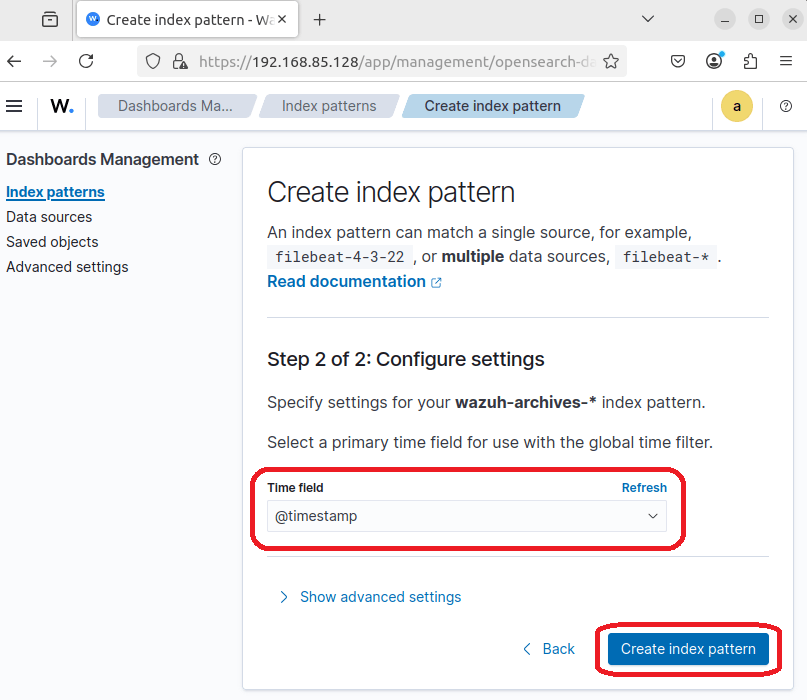The image size is (807, 700).
Task: Click the Dashboards Management help tooltip icon
Action: 215,159
